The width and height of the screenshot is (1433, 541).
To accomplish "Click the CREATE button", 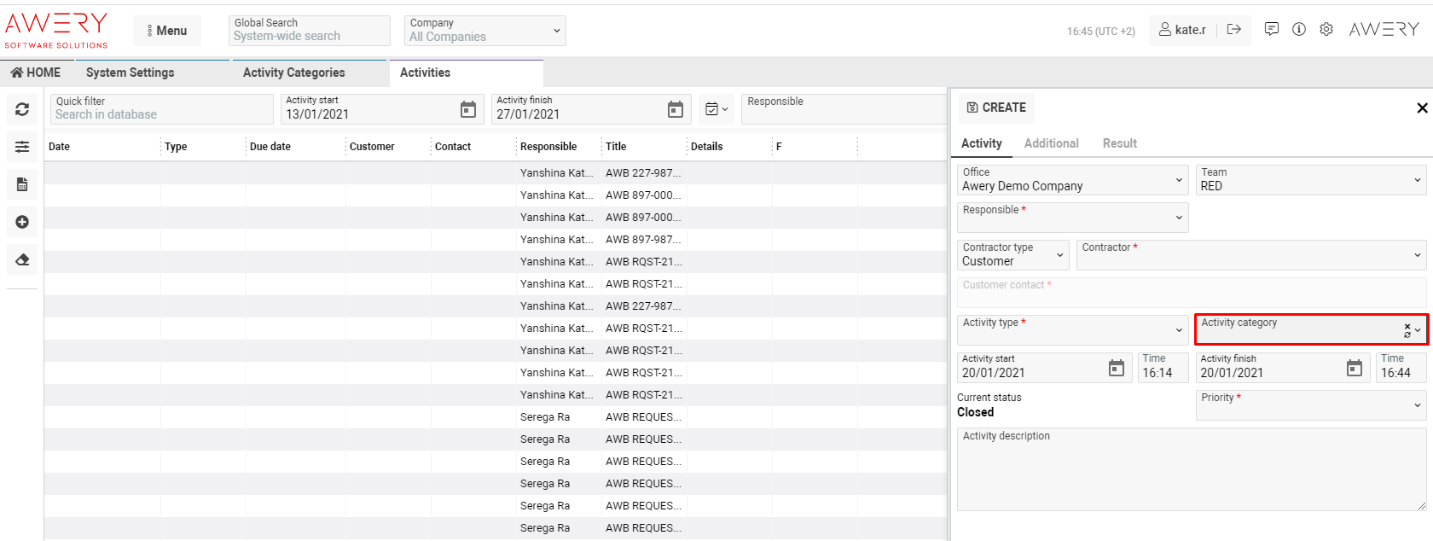I will tap(996, 107).
